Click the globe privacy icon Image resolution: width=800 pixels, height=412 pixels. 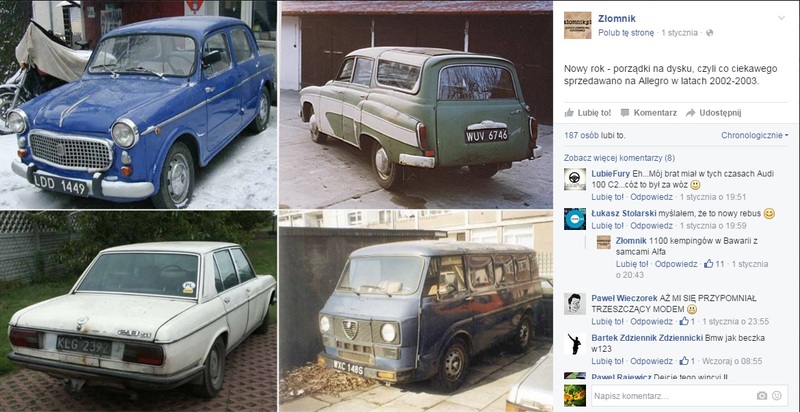coord(709,33)
